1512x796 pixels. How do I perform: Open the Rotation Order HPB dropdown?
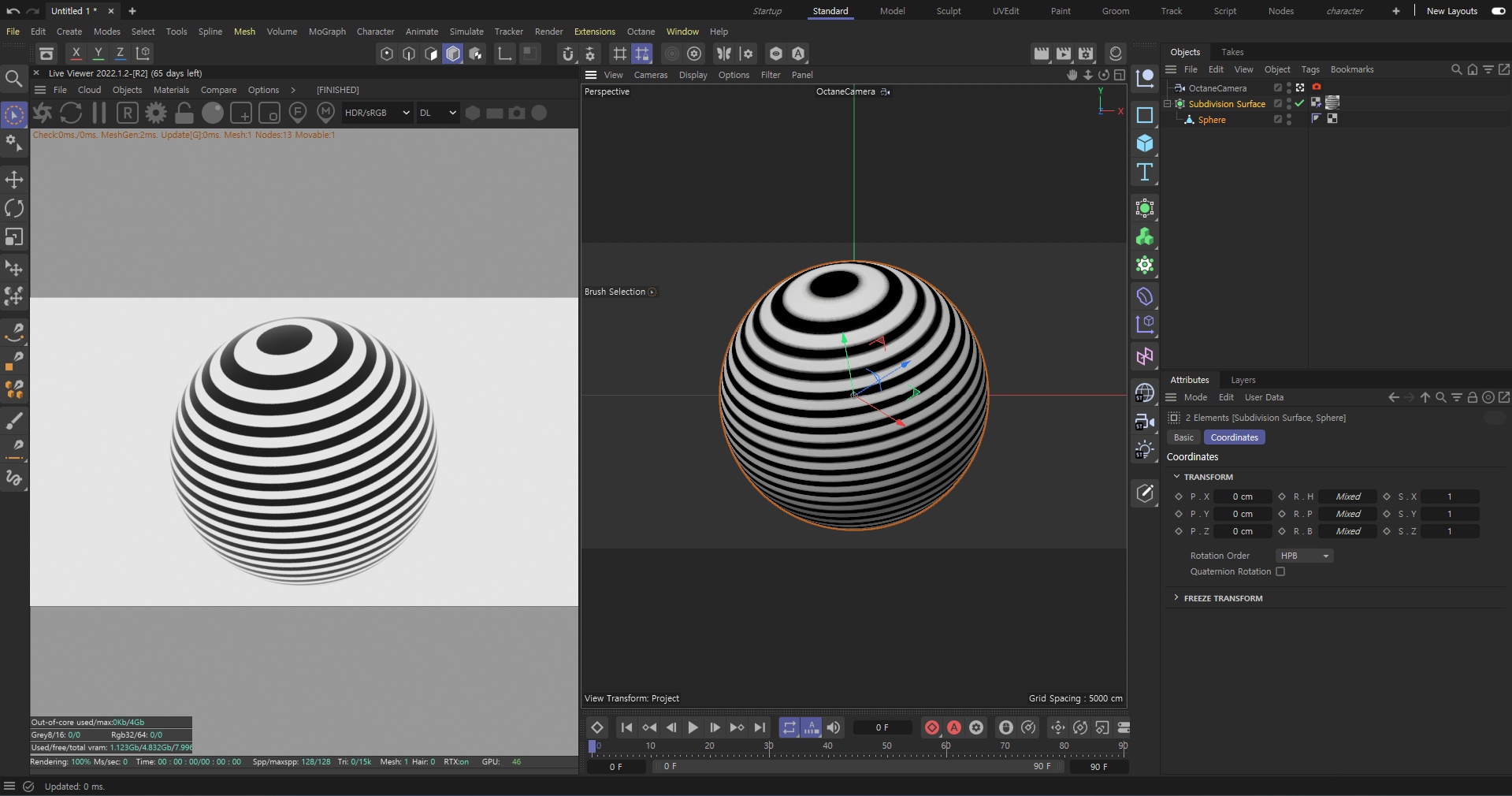[x=1304, y=556]
